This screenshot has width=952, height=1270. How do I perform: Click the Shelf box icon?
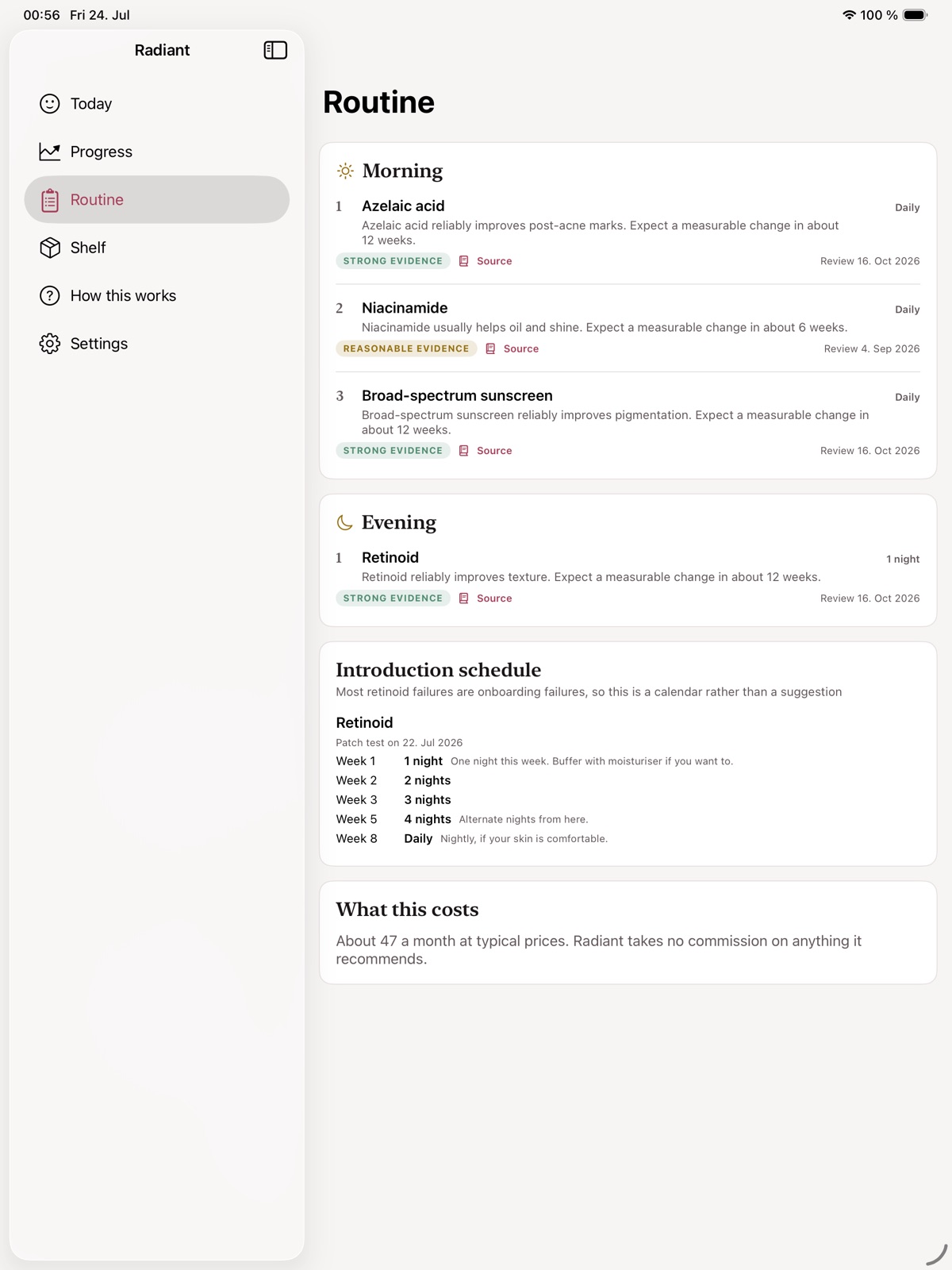[x=50, y=248]
